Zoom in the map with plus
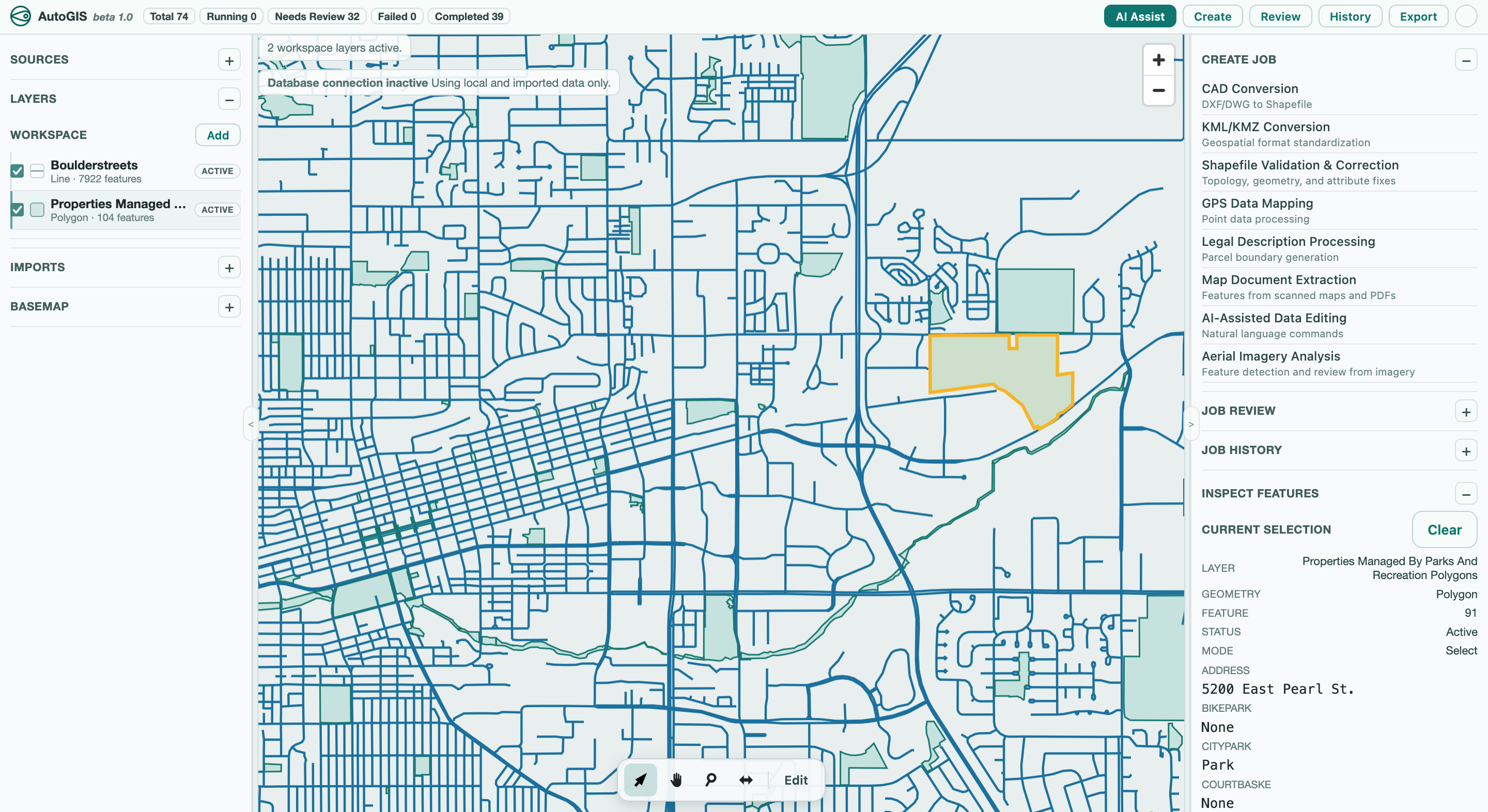Viewport: 1488px width, 812px height. point(1158,60)
